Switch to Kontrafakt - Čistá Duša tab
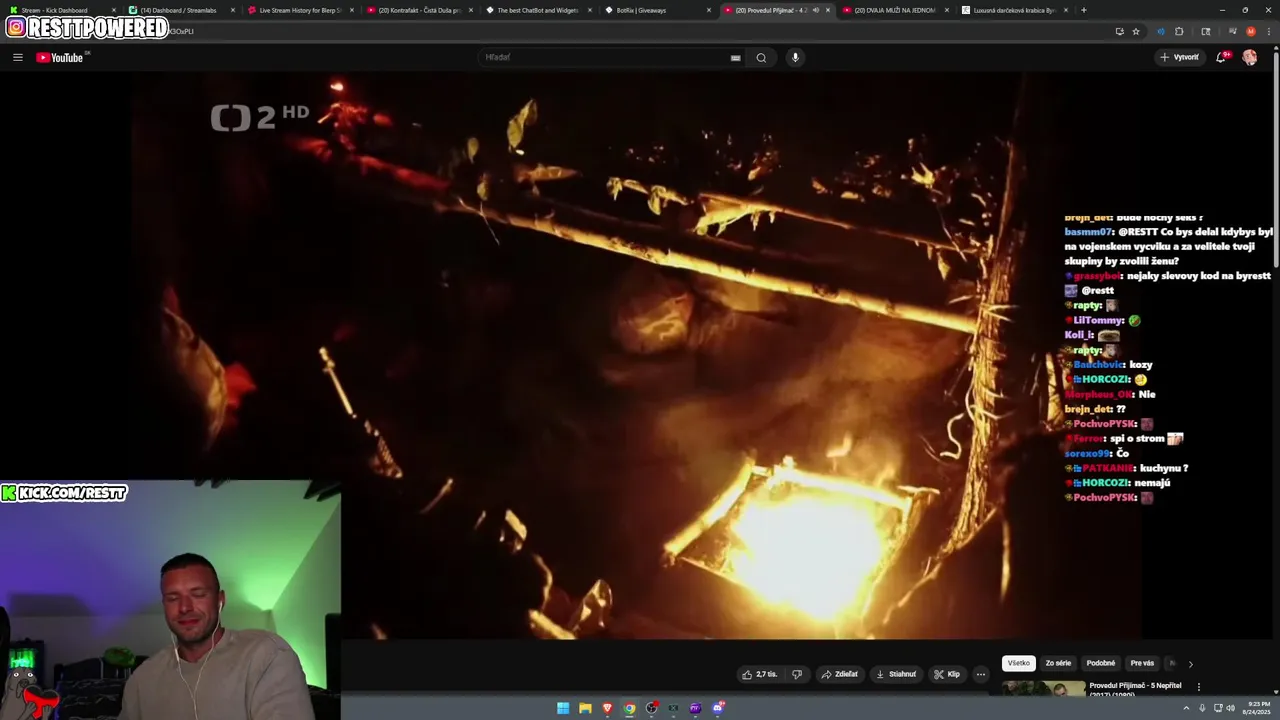Viewport: 1280px width, 720px height. tap(418, 10)
